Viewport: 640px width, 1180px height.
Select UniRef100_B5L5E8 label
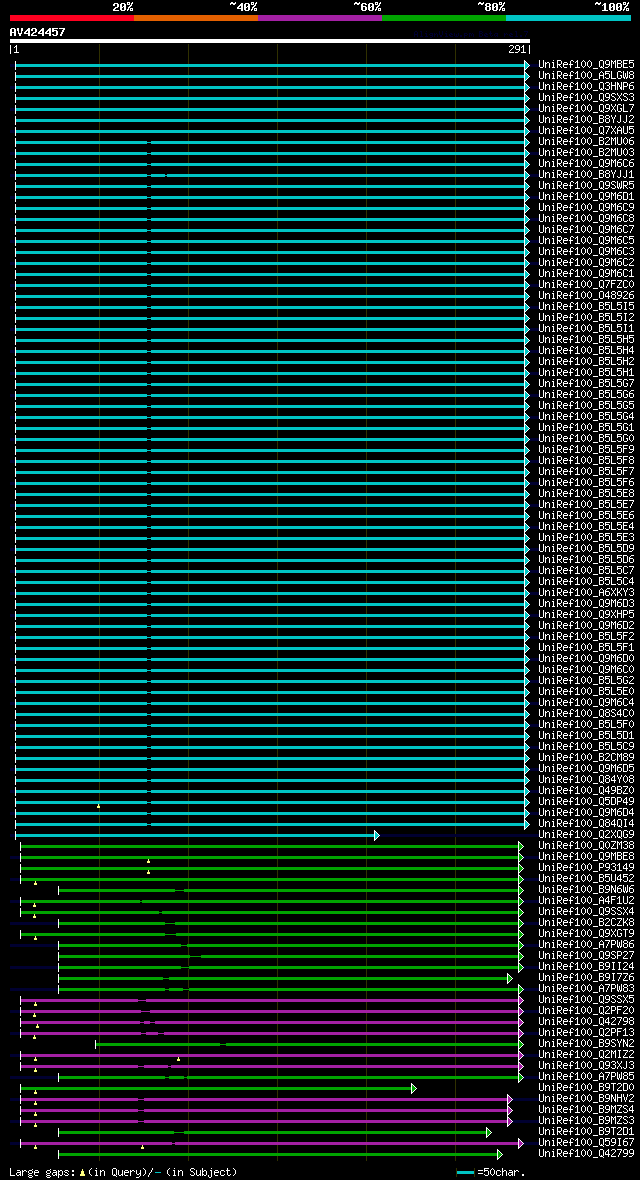coord(587,493)
